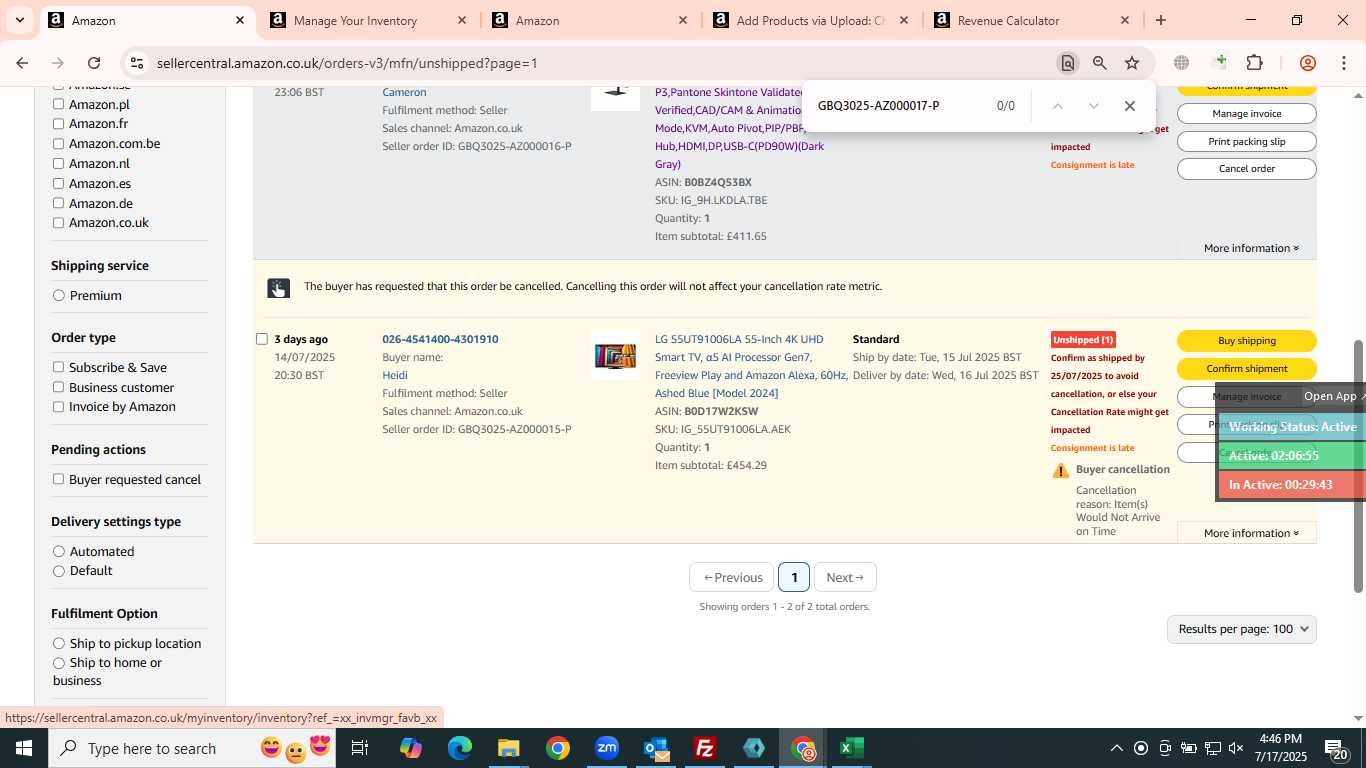The width and height of the screenshot is (1366, 768).
Task: Tick the Amazon.nl marketplace checkbox
Action: tap(58, 164)
